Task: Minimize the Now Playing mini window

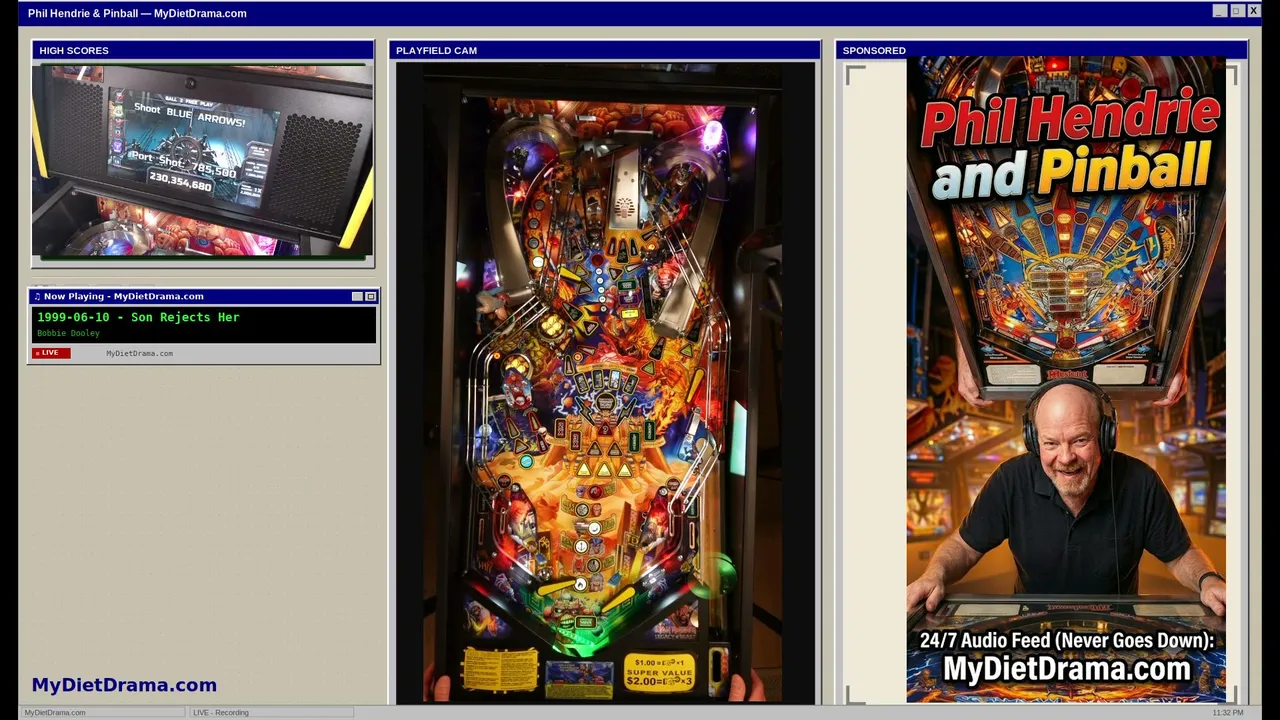Action: (x=357, y=297)
